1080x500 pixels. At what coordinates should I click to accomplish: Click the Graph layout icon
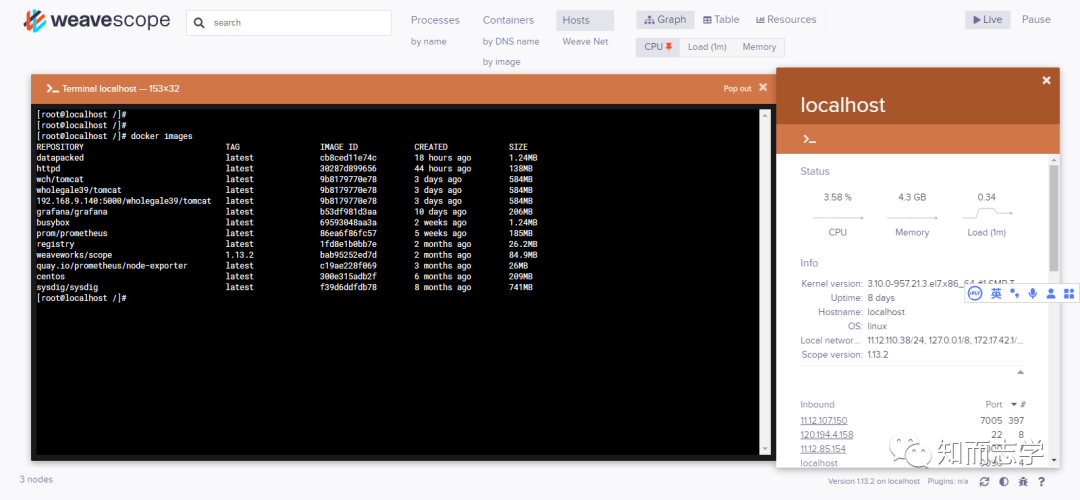point(649,20)
